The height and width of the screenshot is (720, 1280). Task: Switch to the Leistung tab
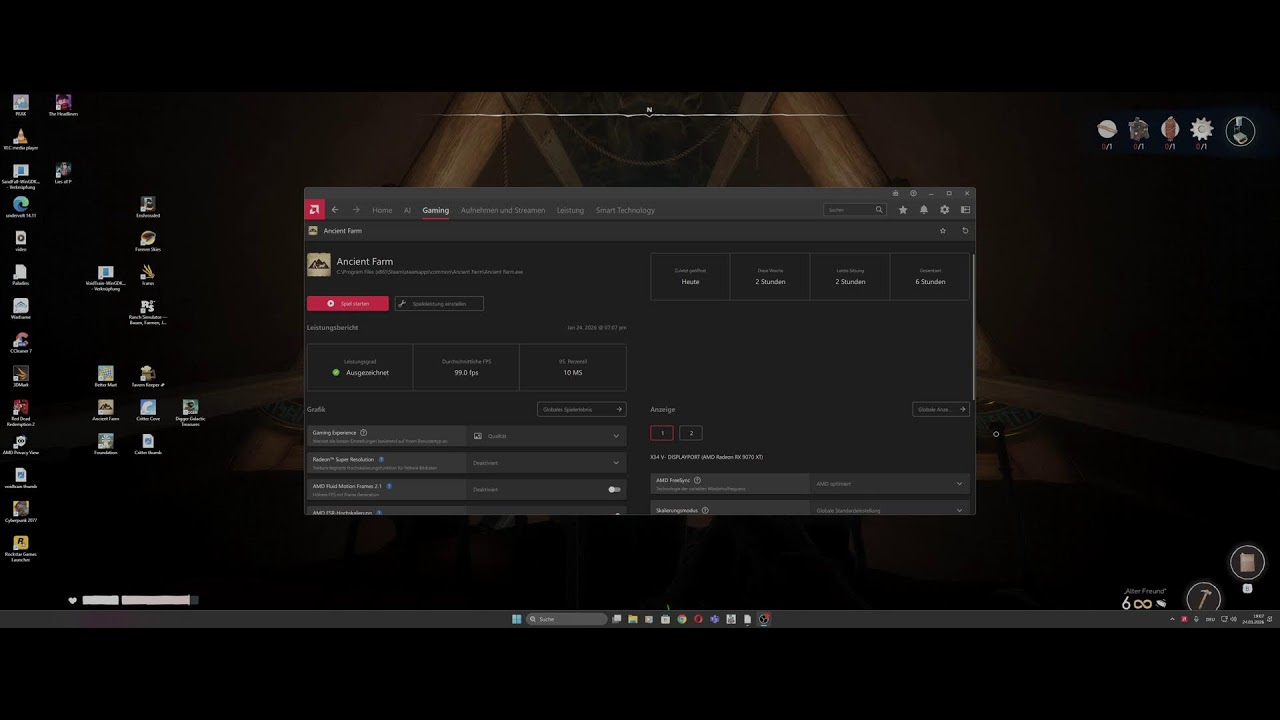[570, 210]
